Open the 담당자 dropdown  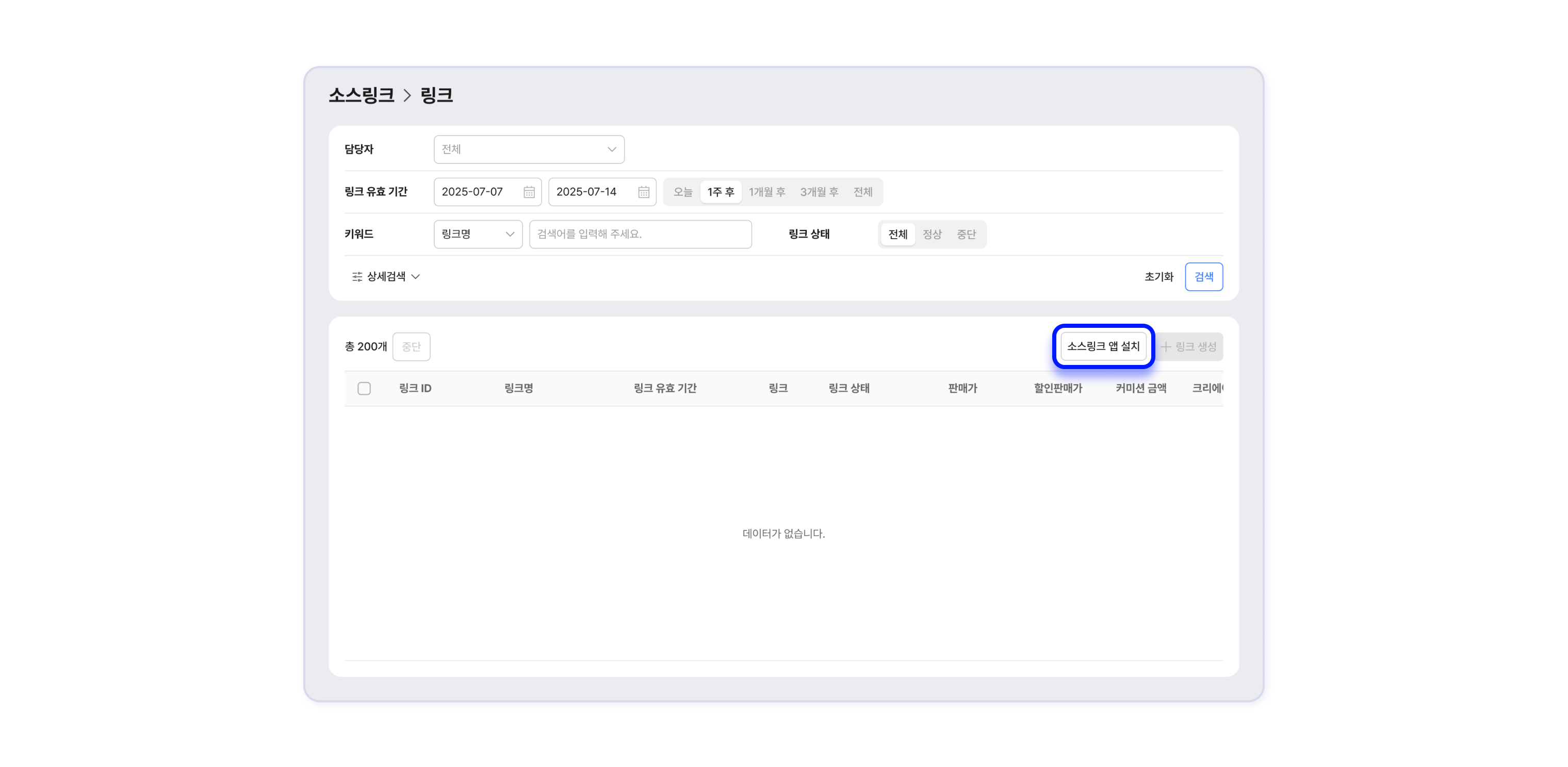(x=528, y=149)
